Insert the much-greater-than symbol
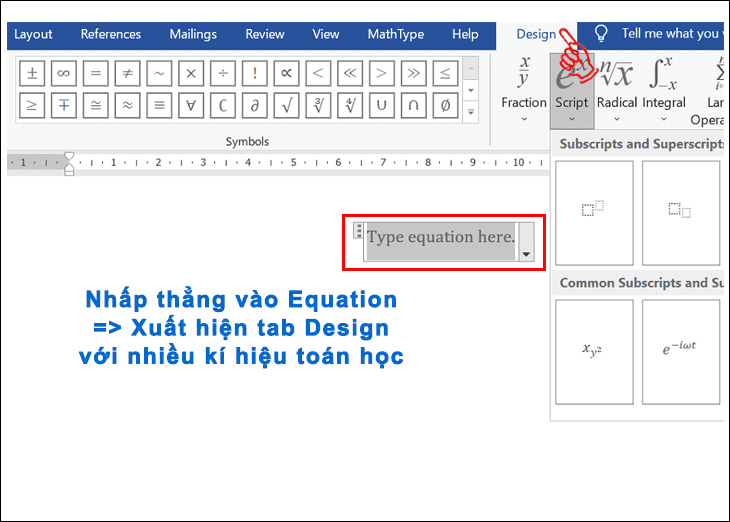This screenshot has height=522, width=730. (x=413, y=73)
